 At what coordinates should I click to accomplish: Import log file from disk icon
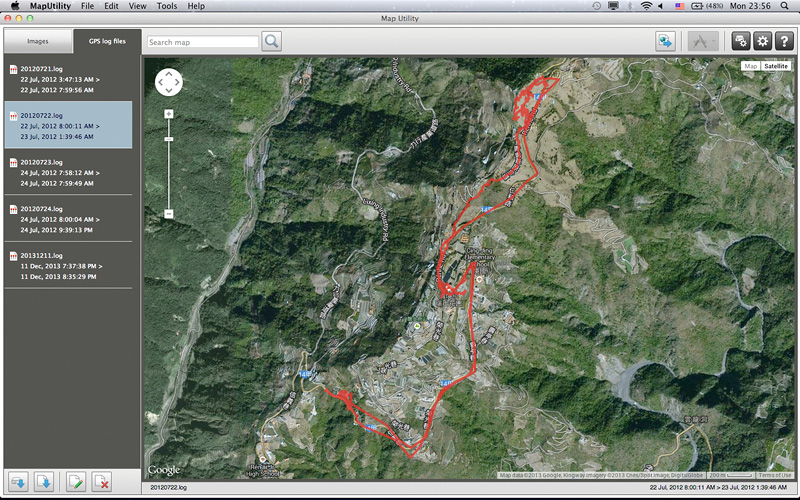pos(44,483)
